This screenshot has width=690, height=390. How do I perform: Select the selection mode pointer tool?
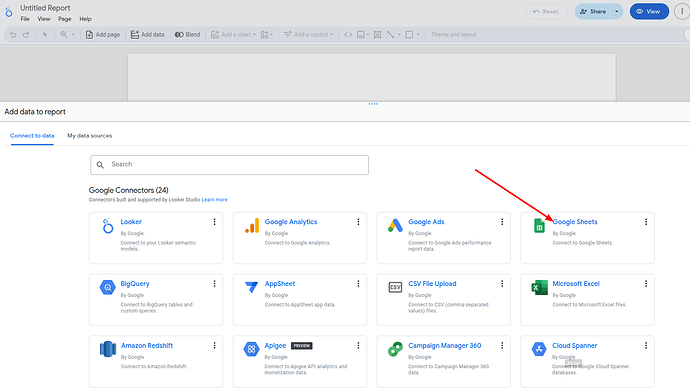pos(45,34)
